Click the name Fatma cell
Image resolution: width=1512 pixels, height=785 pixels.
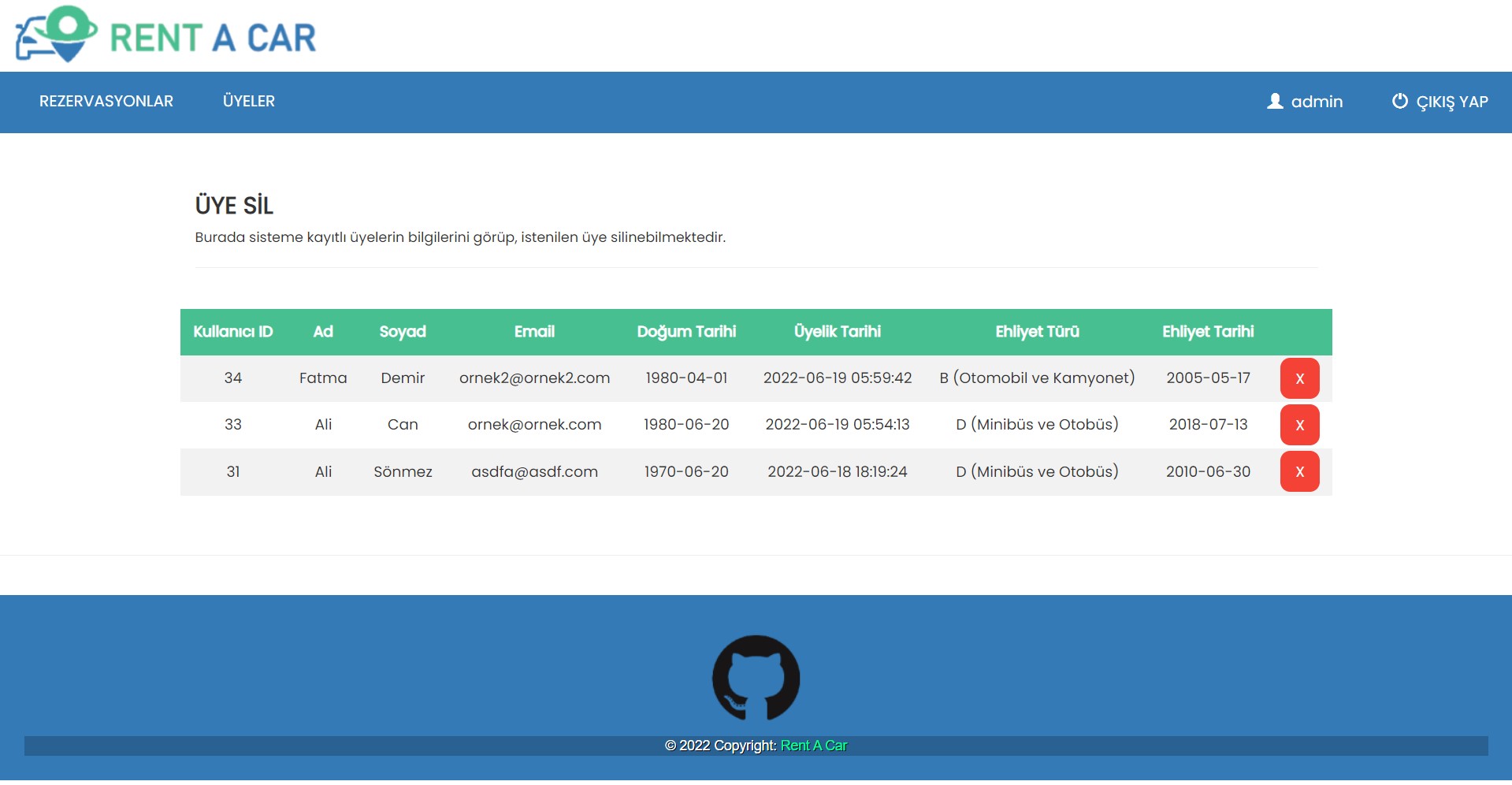click(323, 378)
